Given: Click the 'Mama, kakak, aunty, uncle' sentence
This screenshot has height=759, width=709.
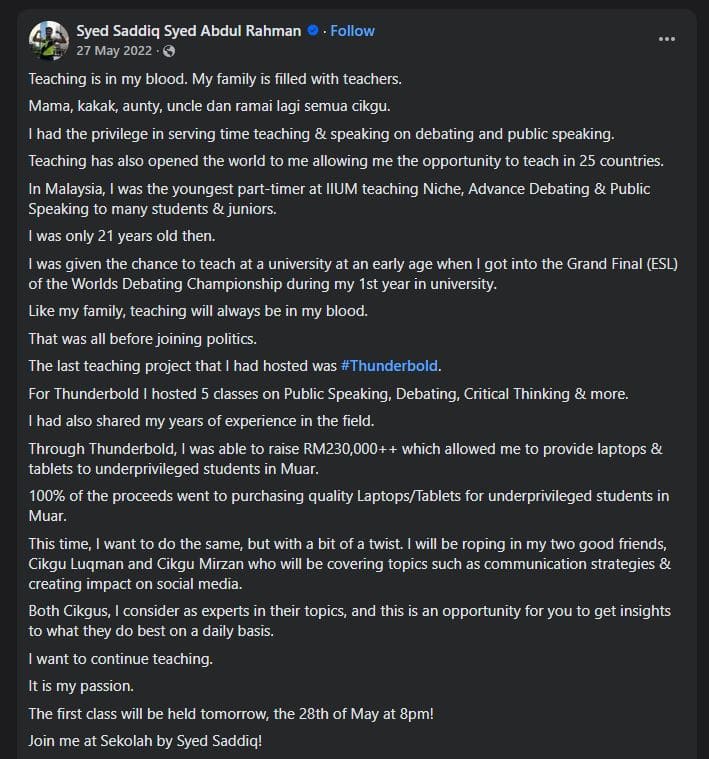Looking at the screenshot, I should pos(210,106).
